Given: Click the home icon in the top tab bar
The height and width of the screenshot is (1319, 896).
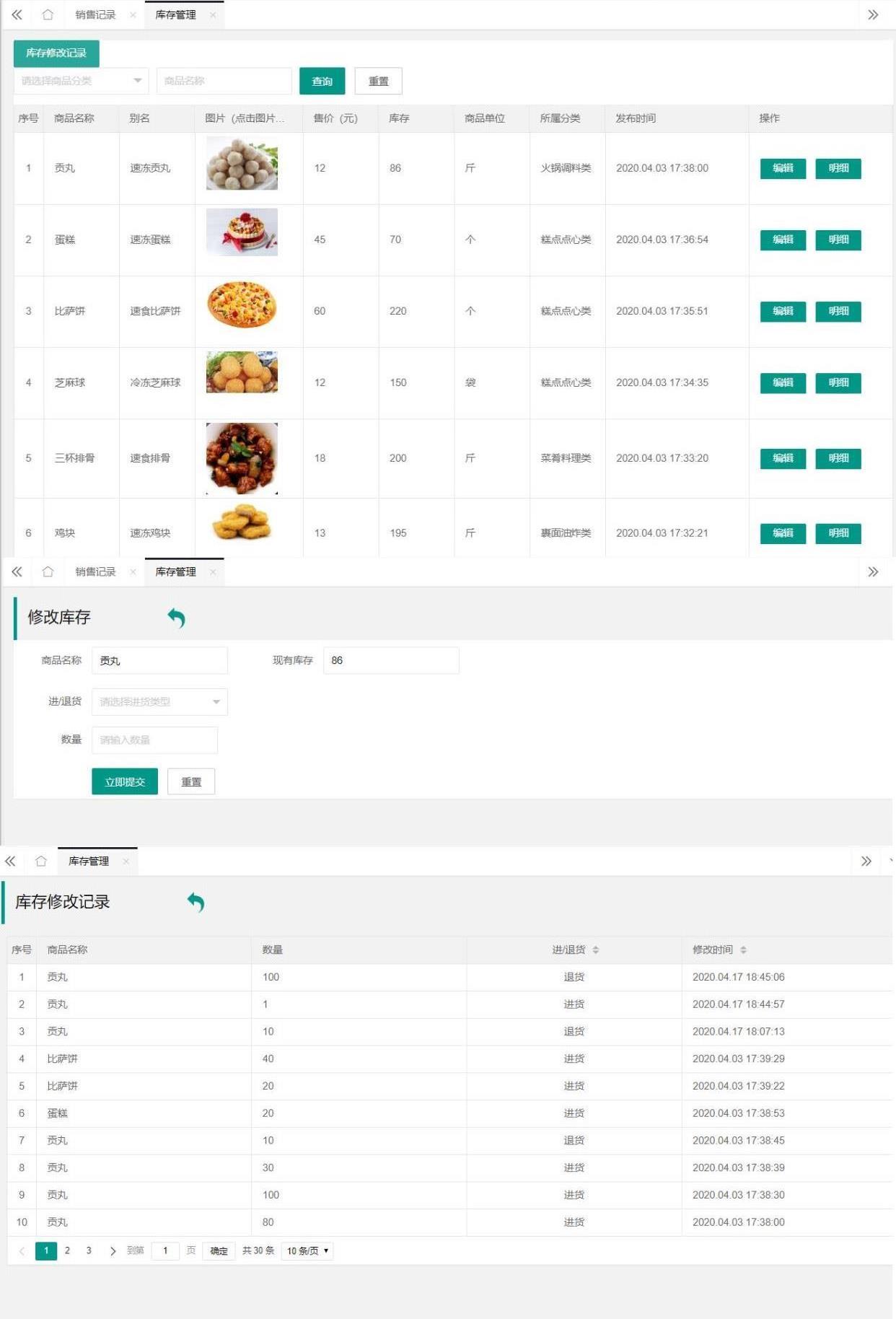Looking at the screenshot, I should pos(48,14).
